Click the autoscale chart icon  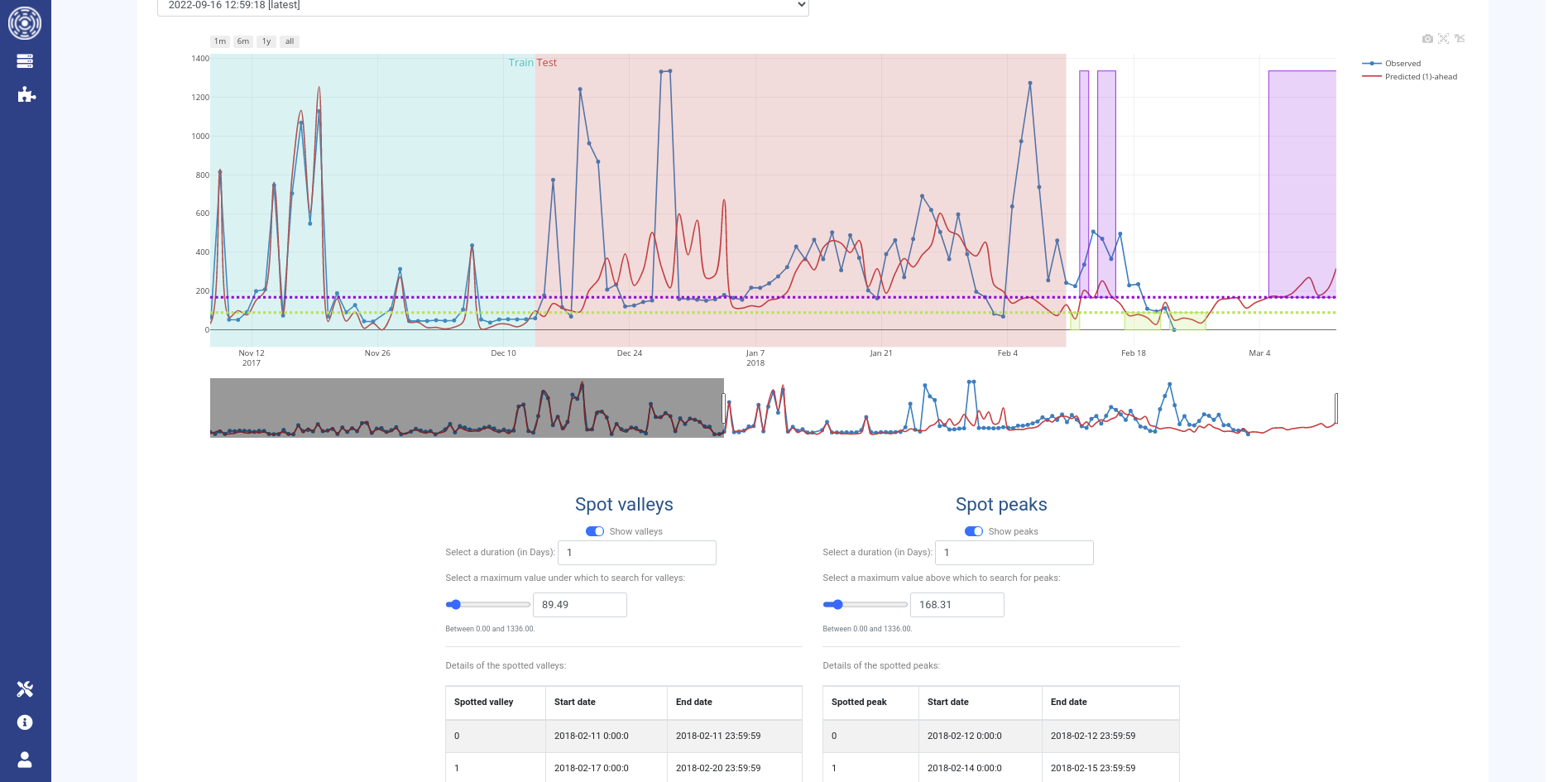coord(1443,39)
